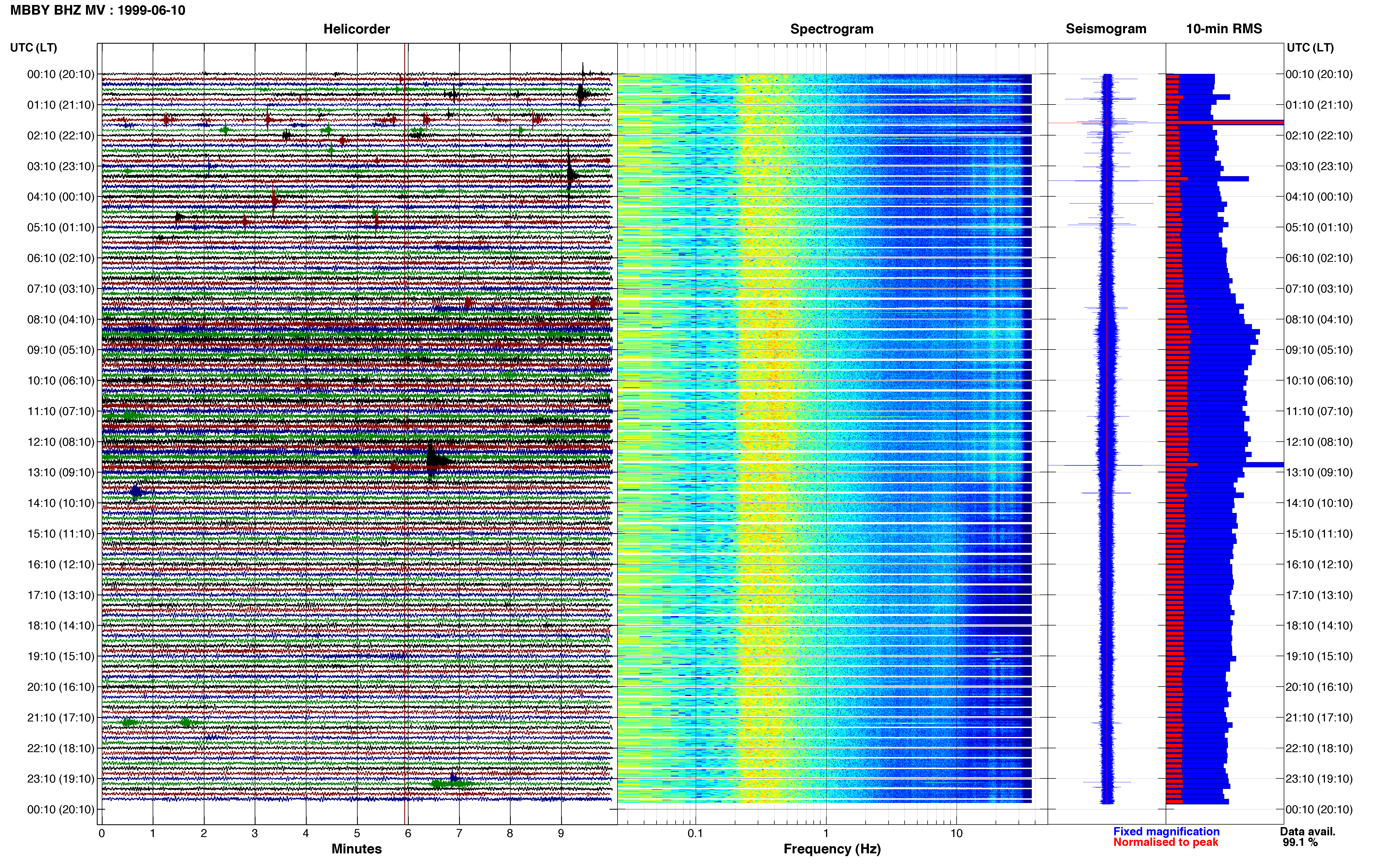Click left time label '12:10 (08:10)'
Viewport: 1388px width, 868px height.
pyautogui.click(x=61, y=442)
